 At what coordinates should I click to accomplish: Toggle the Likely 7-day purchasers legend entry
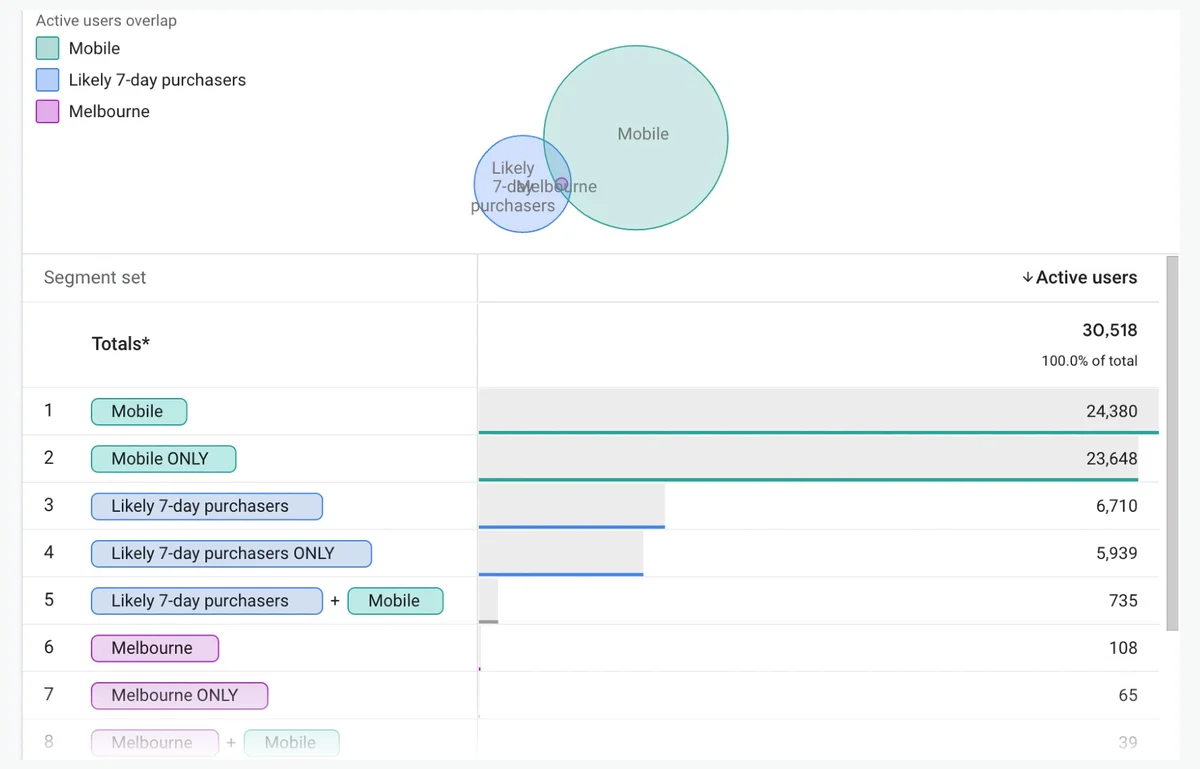click(156, 80)
